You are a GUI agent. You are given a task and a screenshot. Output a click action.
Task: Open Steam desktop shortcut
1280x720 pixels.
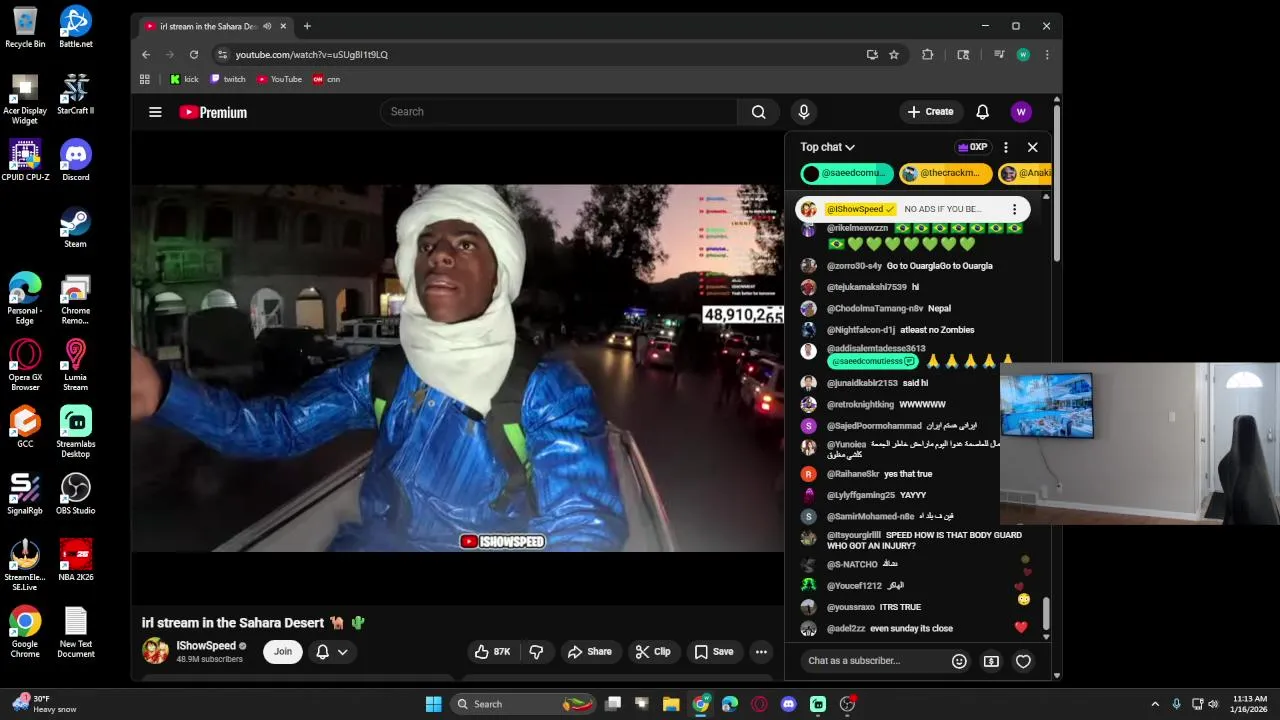tap(76, 227)
